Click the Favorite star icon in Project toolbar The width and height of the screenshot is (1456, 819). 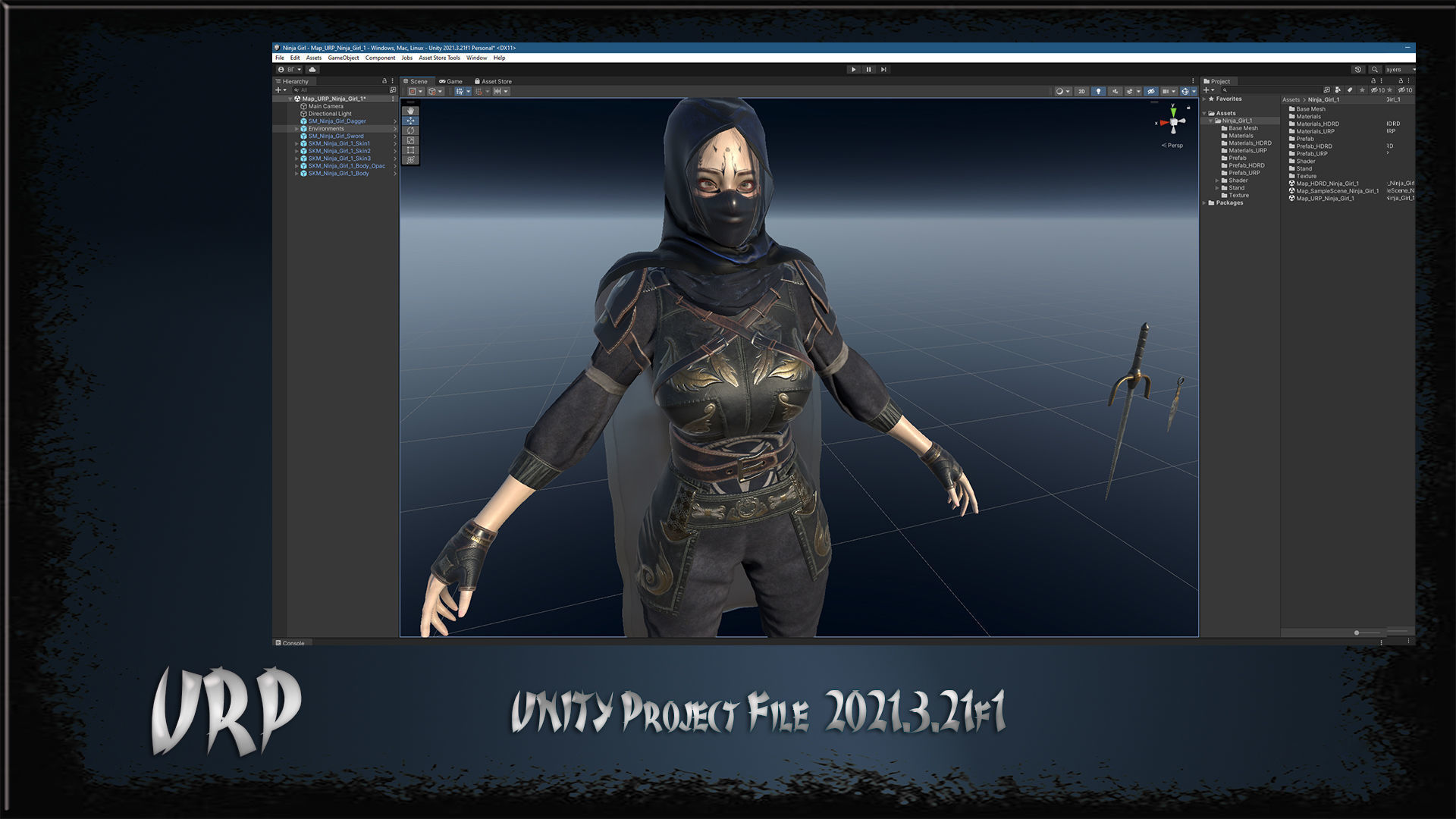click(1362, 90)
